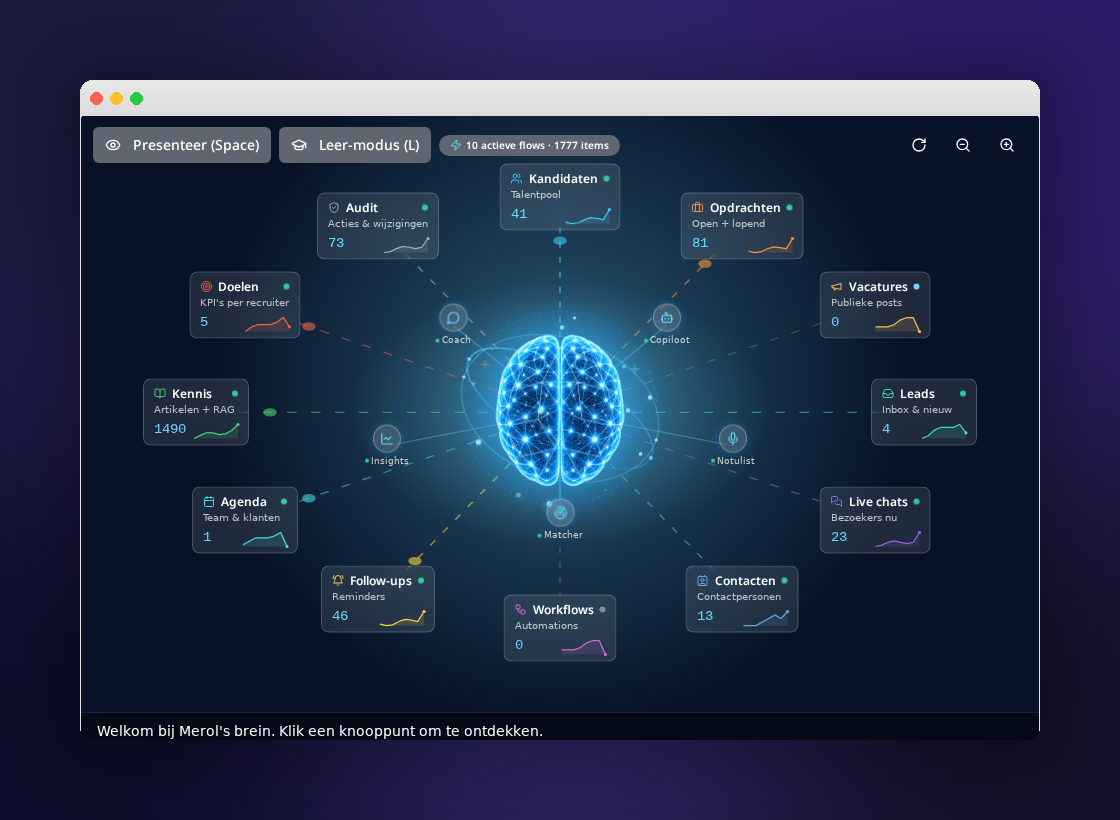Click the bell icon on Follow-ups card
The width and height of the screenshot is (1120, 820).
(x=338, y=581)
